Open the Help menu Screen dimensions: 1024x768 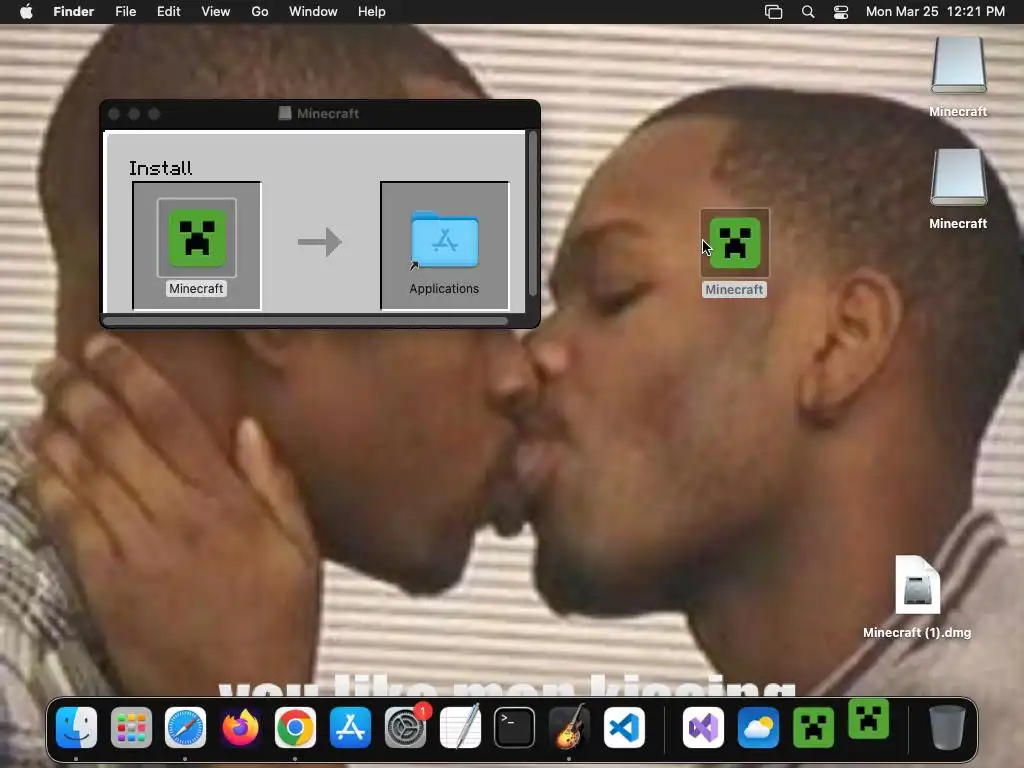(372, 12)
